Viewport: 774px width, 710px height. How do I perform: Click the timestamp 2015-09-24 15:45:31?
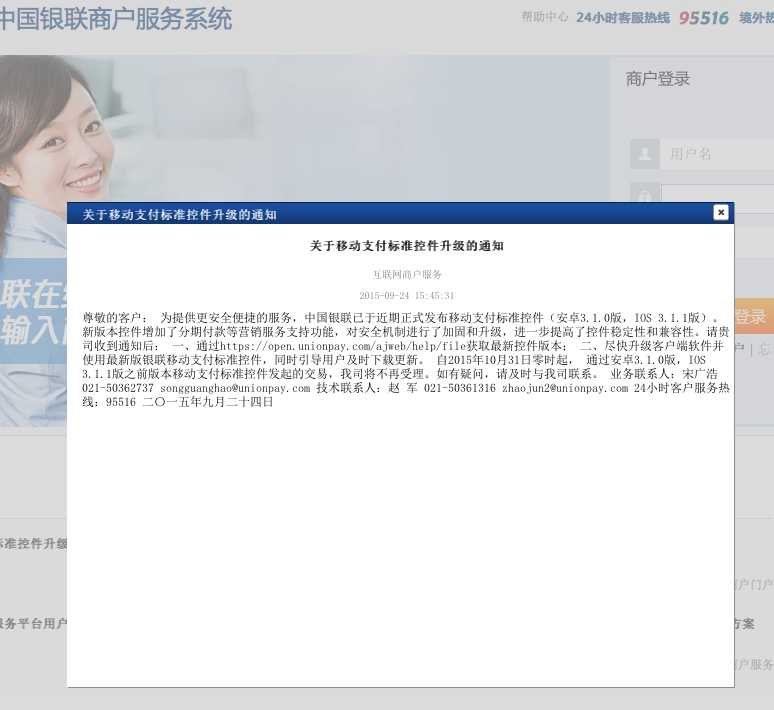[x=406, y=295]
